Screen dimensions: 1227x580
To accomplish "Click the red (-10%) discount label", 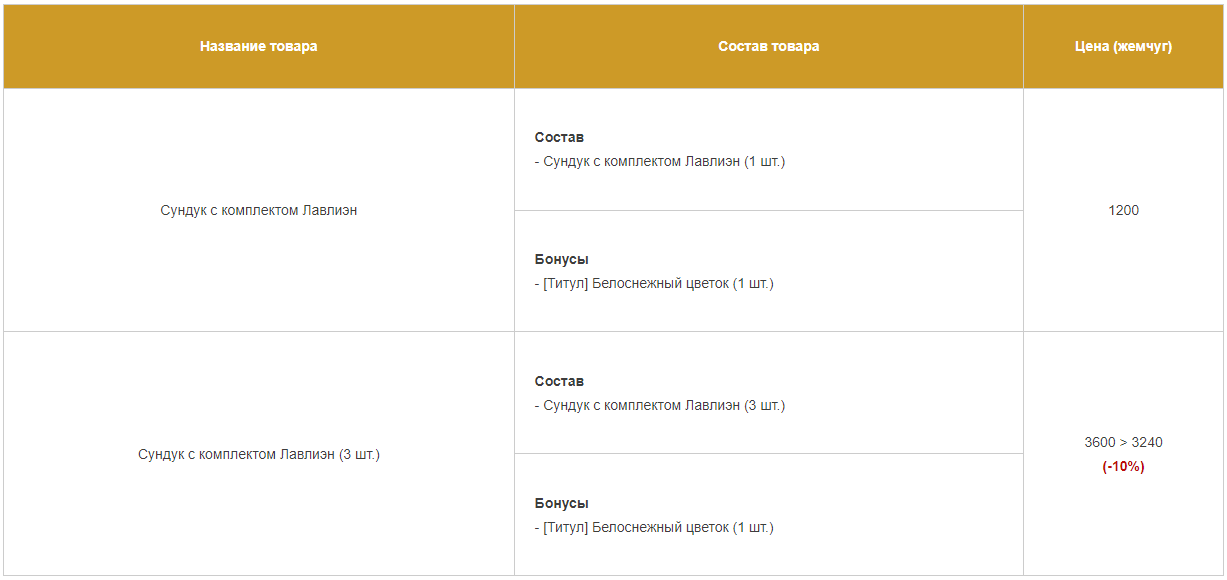I will pyautogui.click(x=1123, y=467).
